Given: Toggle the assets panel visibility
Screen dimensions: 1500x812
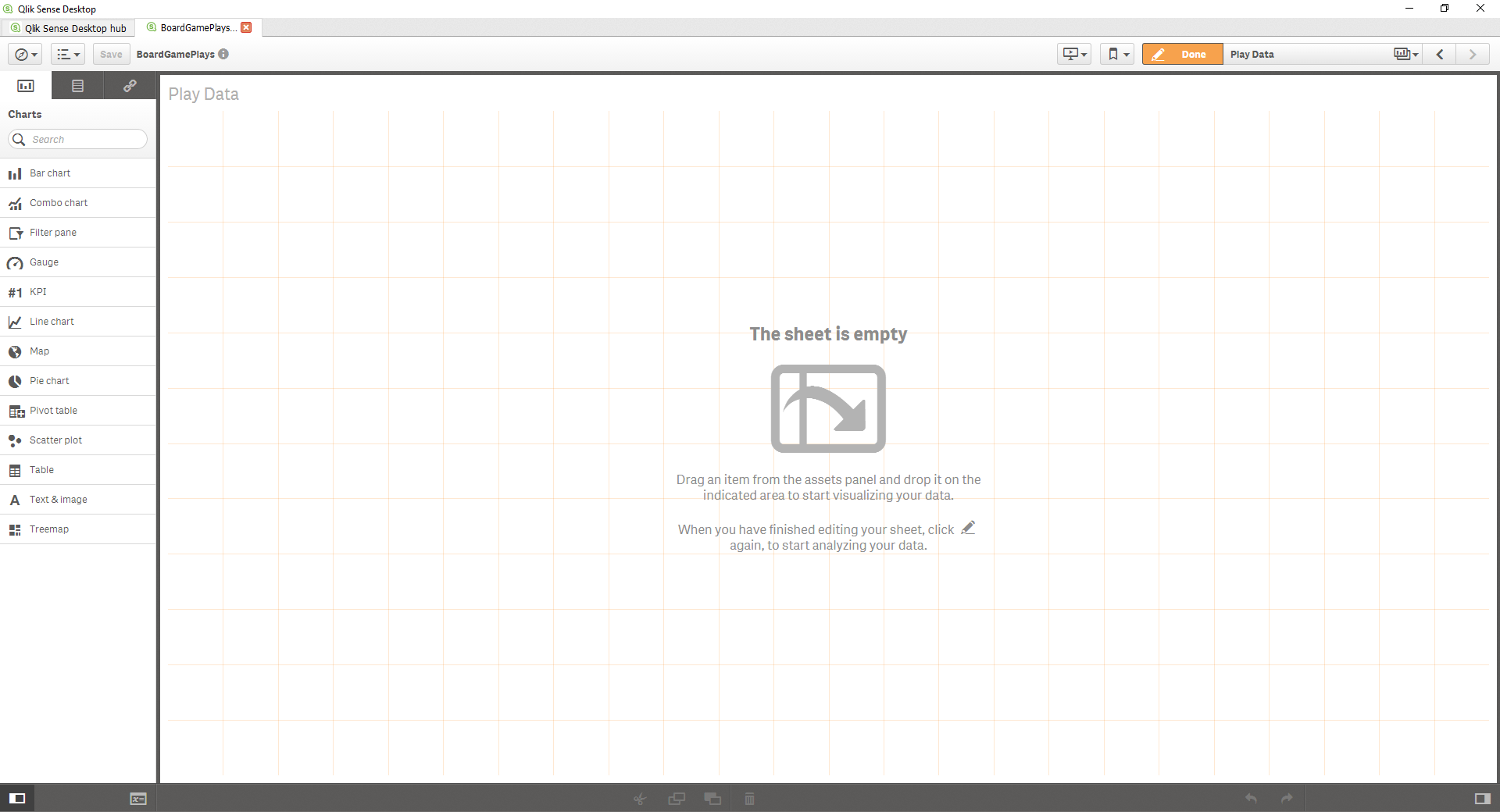Looking at the screenshot, I should click(17, 798).
